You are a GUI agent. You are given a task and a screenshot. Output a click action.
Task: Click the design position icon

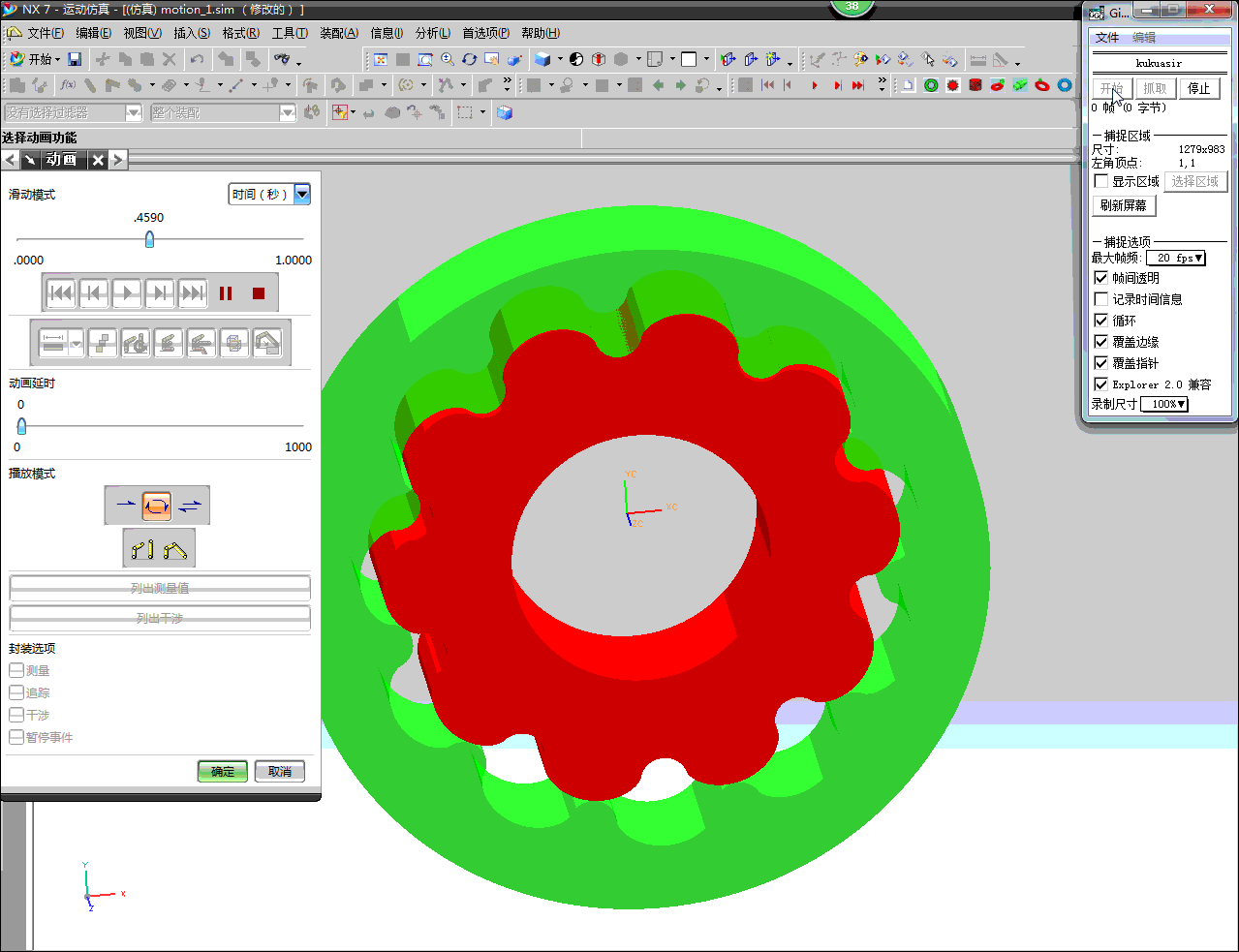(142, 549)
